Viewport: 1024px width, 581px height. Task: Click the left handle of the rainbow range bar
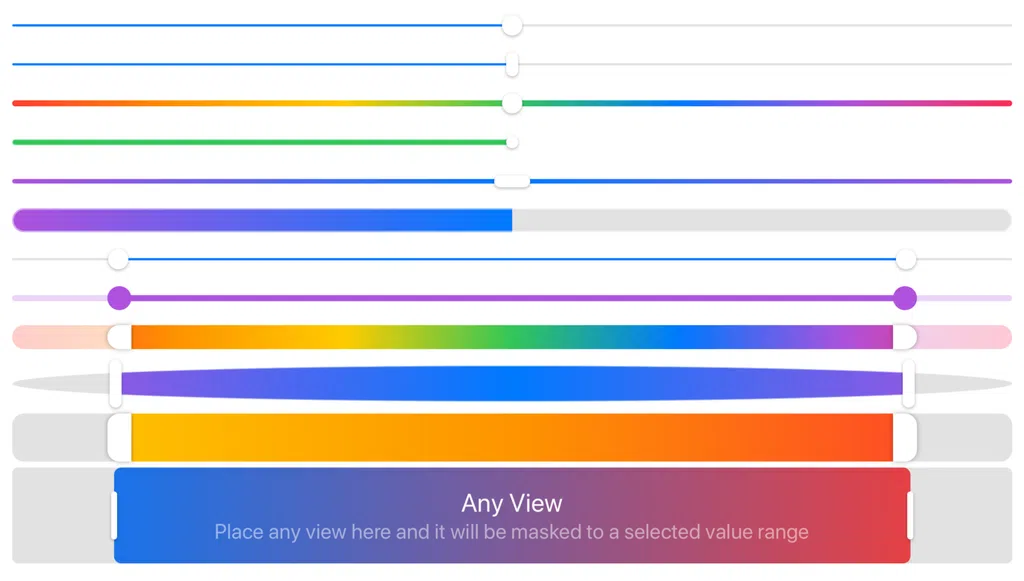(x=120, y=337)
